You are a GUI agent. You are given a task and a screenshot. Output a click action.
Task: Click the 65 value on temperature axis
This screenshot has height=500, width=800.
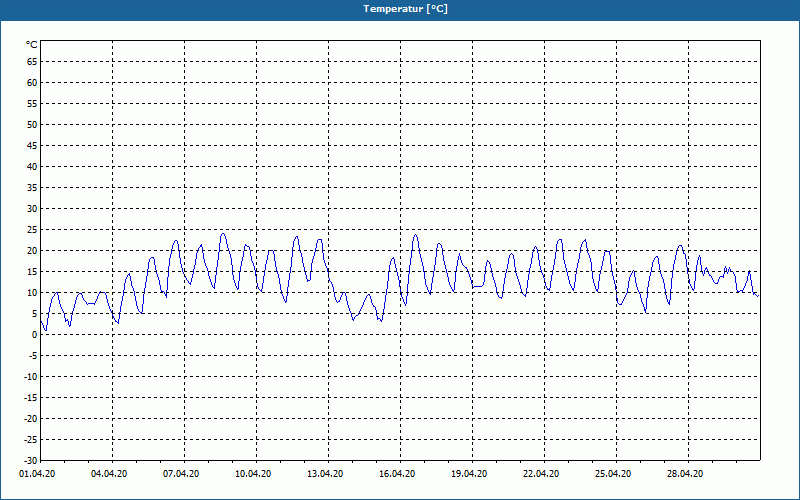coord(32,62)
